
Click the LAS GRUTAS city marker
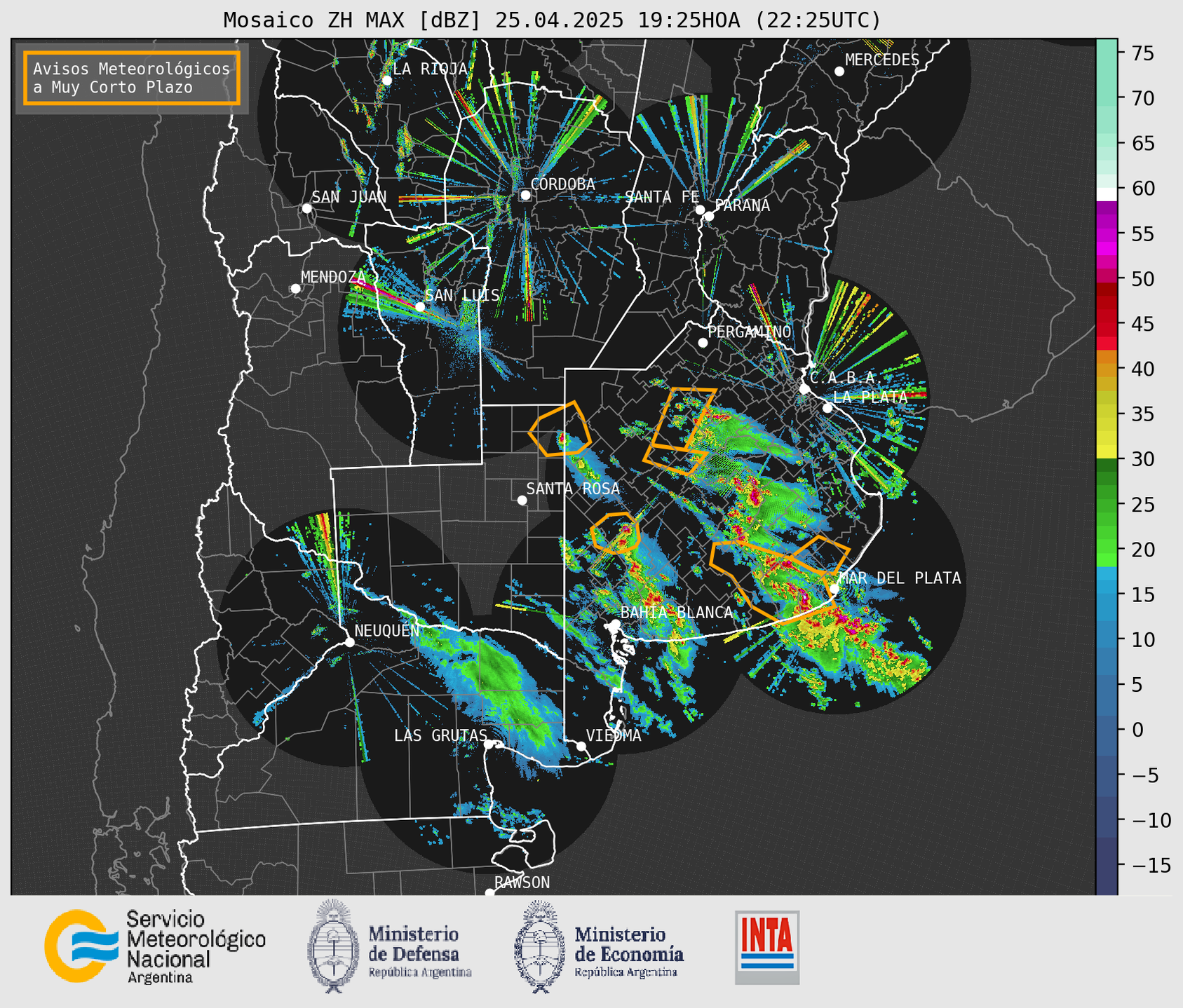pos(489,744)
